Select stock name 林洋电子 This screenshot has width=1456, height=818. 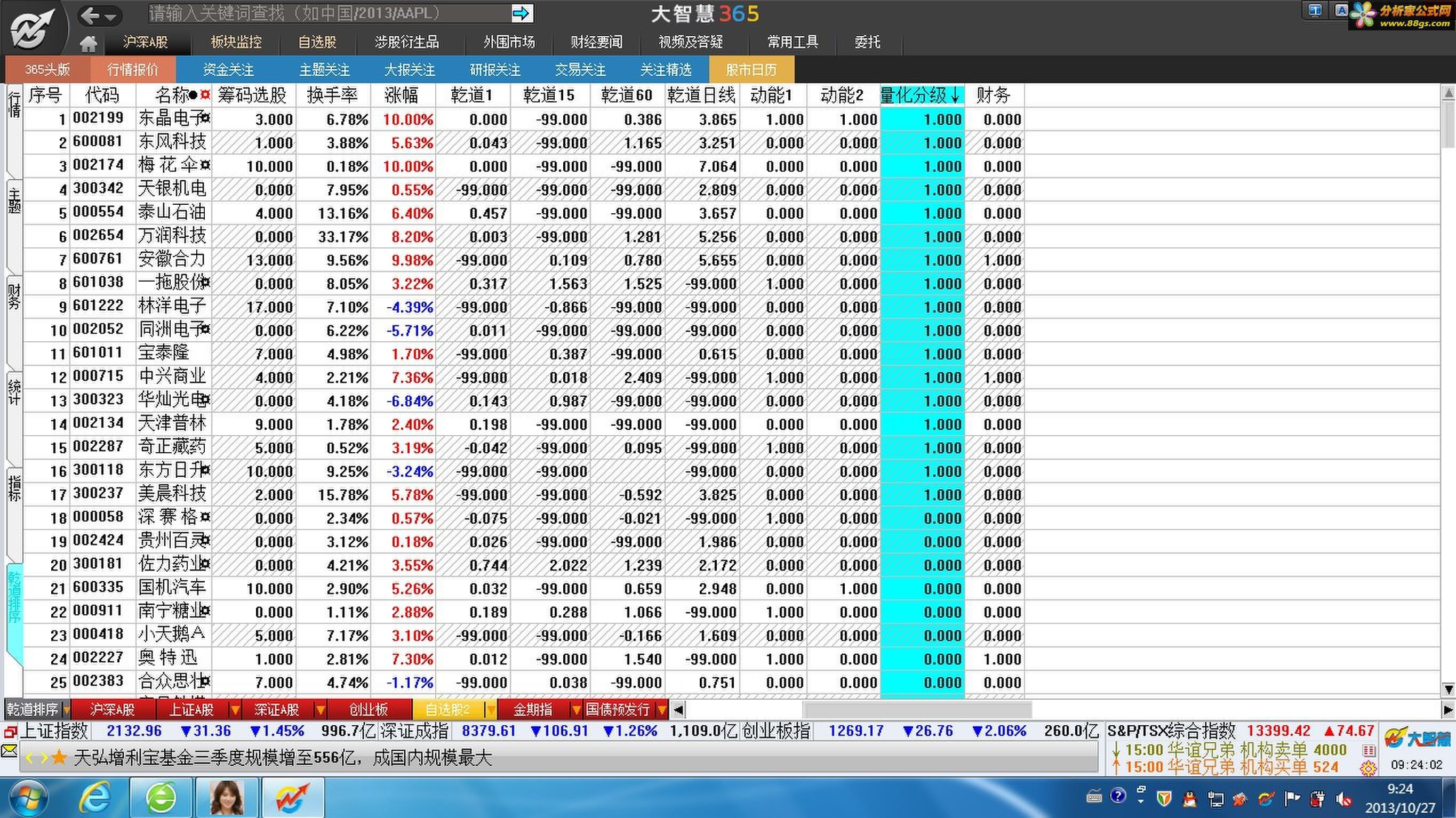[172, 306]
